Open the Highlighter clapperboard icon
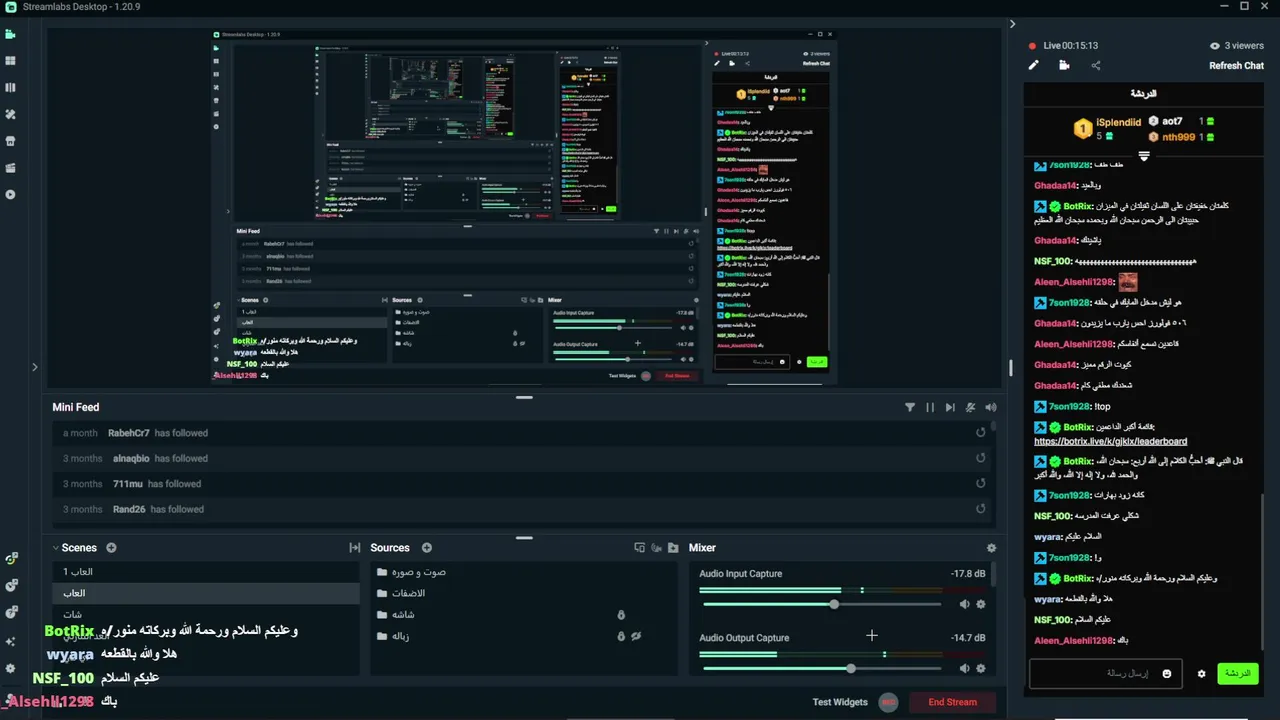Viewport: 1280px width, 720px height. (x=11, y=168)
